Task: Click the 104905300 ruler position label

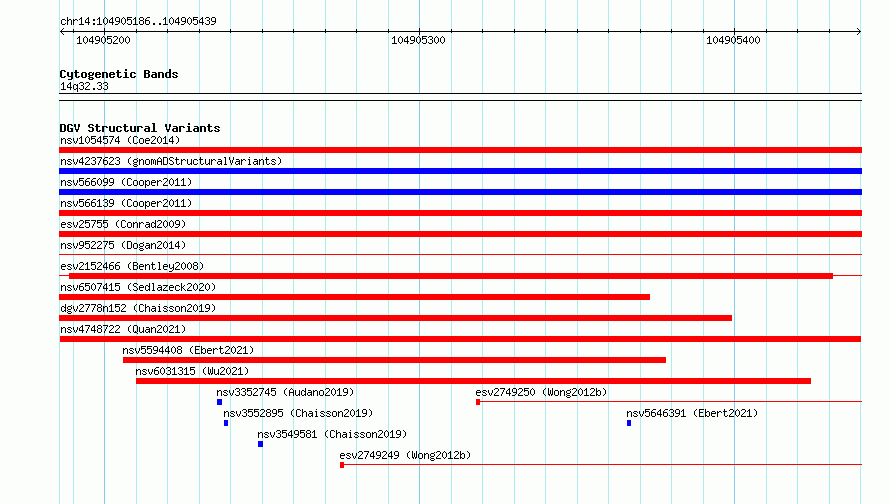Action: (x=418, y=40)
